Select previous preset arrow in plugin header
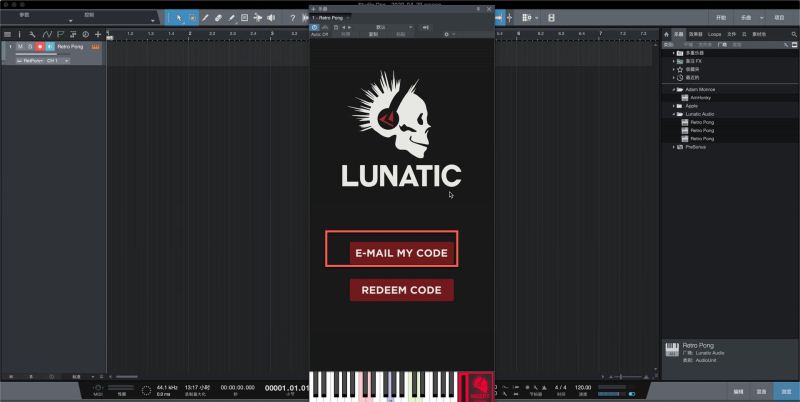Viewport: 800px width, 402px height. coord(343,27)
